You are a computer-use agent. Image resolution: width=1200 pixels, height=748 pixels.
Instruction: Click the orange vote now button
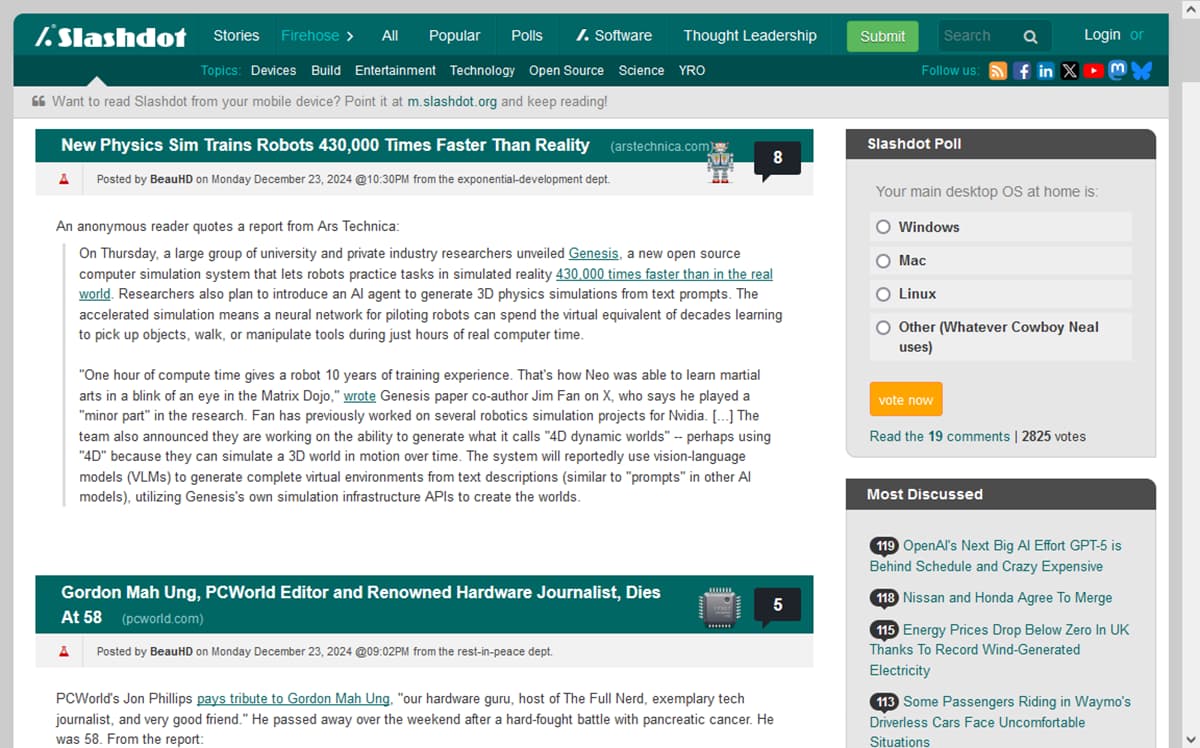906,400
